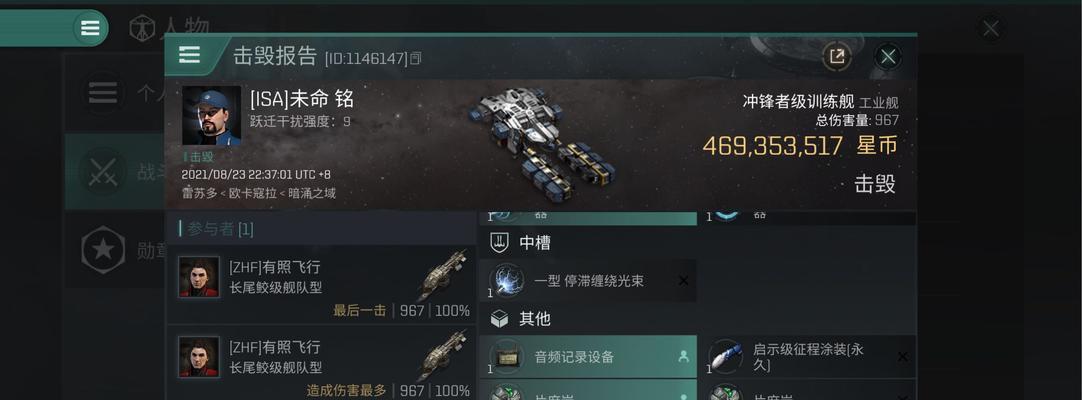Select the 一型 停滞缠绕光束 module icon
Viewport: 1082px width, 400px height.
pos(506,281)
